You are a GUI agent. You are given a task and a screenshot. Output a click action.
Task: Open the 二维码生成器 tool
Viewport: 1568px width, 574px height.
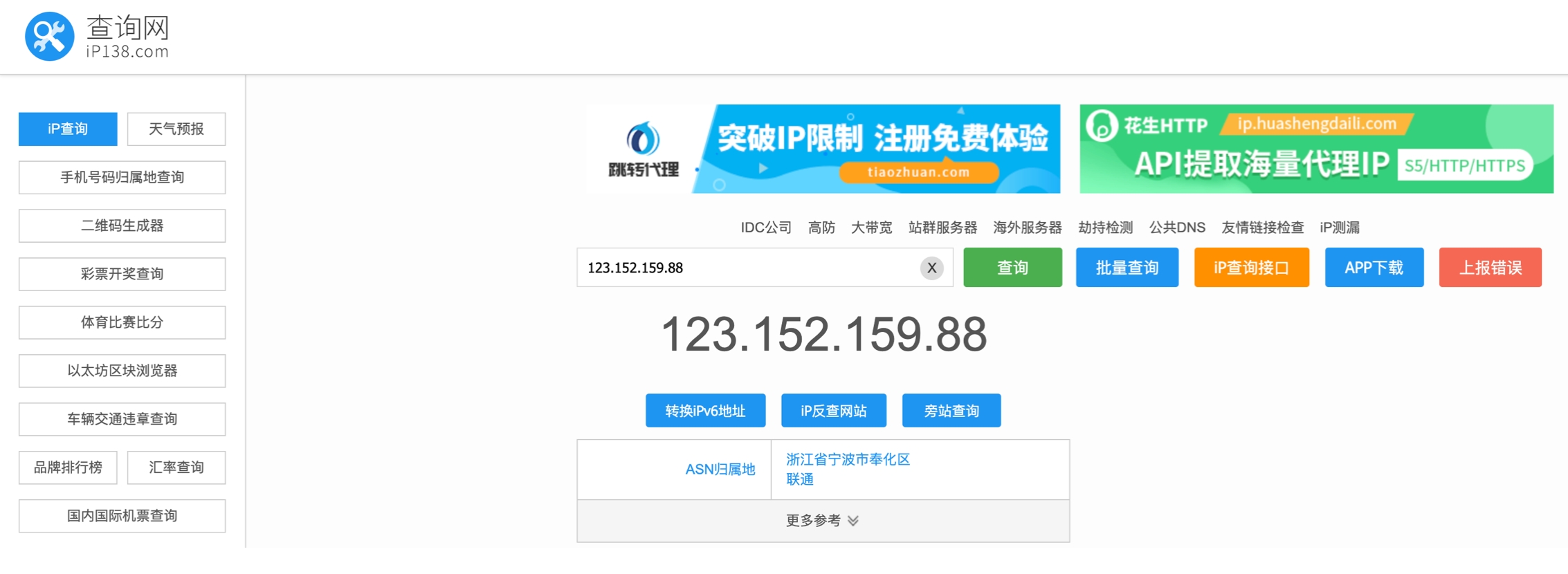pos(122,225)
